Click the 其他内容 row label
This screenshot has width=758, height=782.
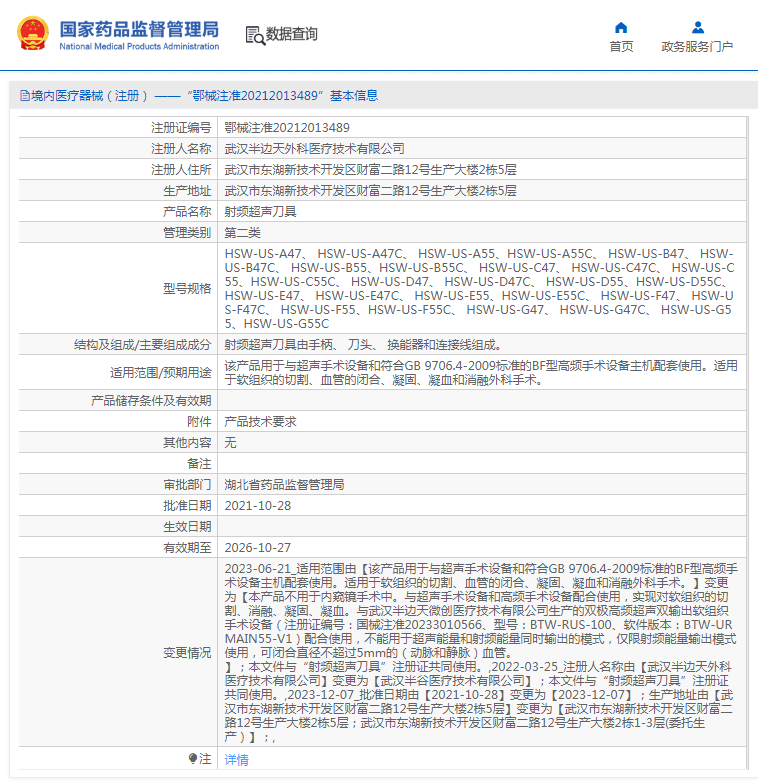pos(187,442)
